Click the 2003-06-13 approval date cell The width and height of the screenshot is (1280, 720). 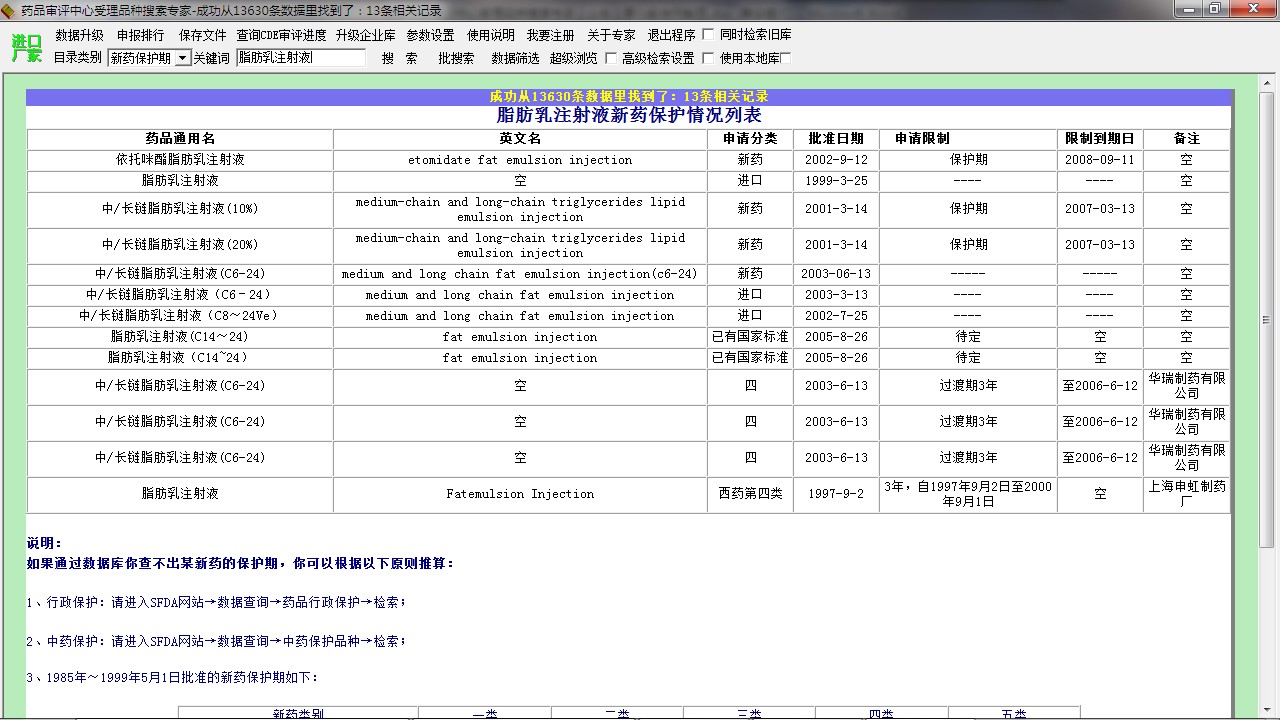[x=836, y=274]
